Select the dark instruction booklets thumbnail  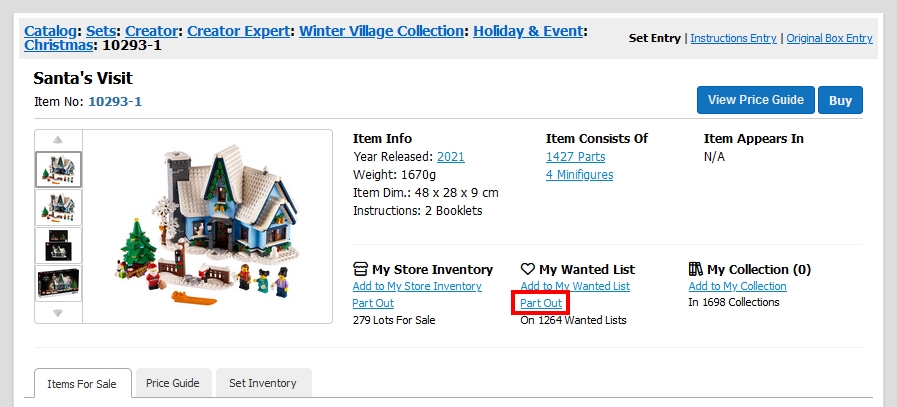click(58, 246)
